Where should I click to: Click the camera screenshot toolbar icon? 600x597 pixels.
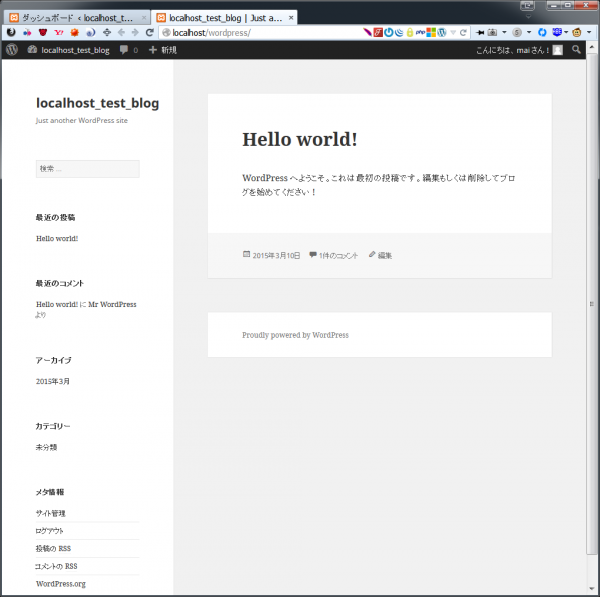[492, 33]
